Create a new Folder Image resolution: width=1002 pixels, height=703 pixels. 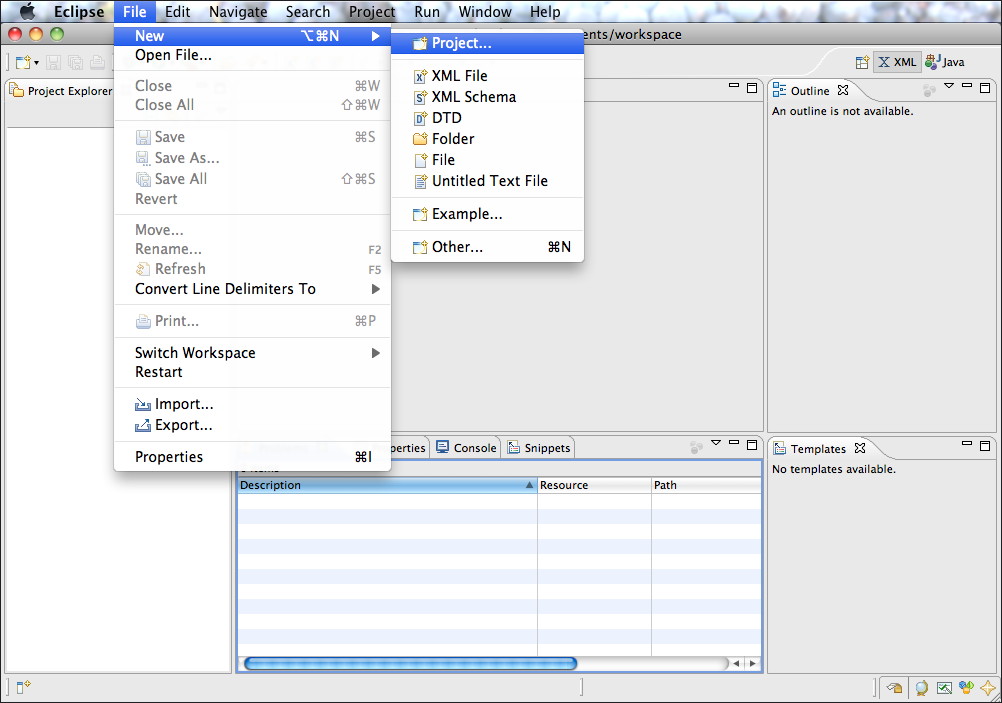tap(488, 139)
